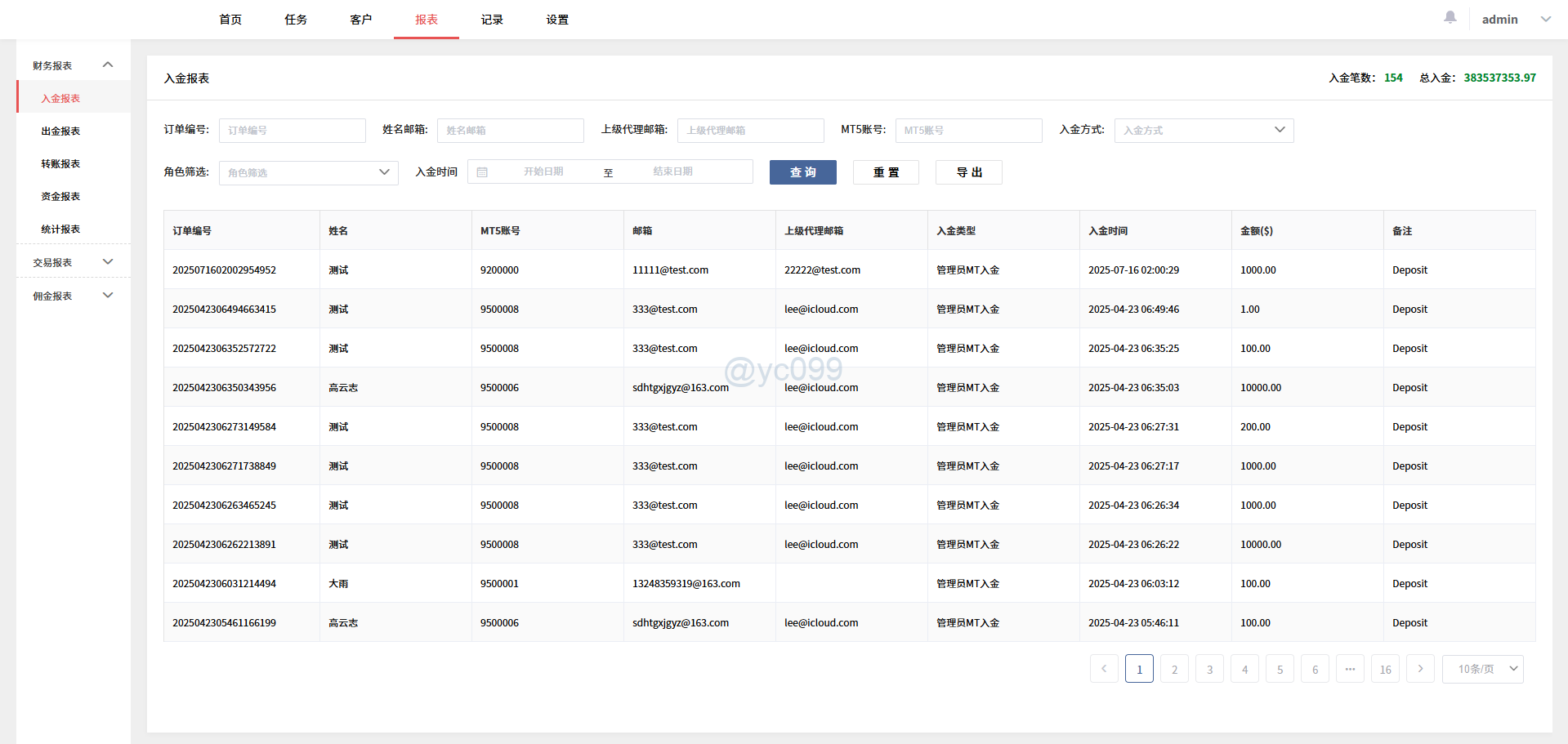Image resolution: width=1568 pixels, height=744 pixels.
Task: Click the 重置 reset button
Action: [x=886, y=172]
